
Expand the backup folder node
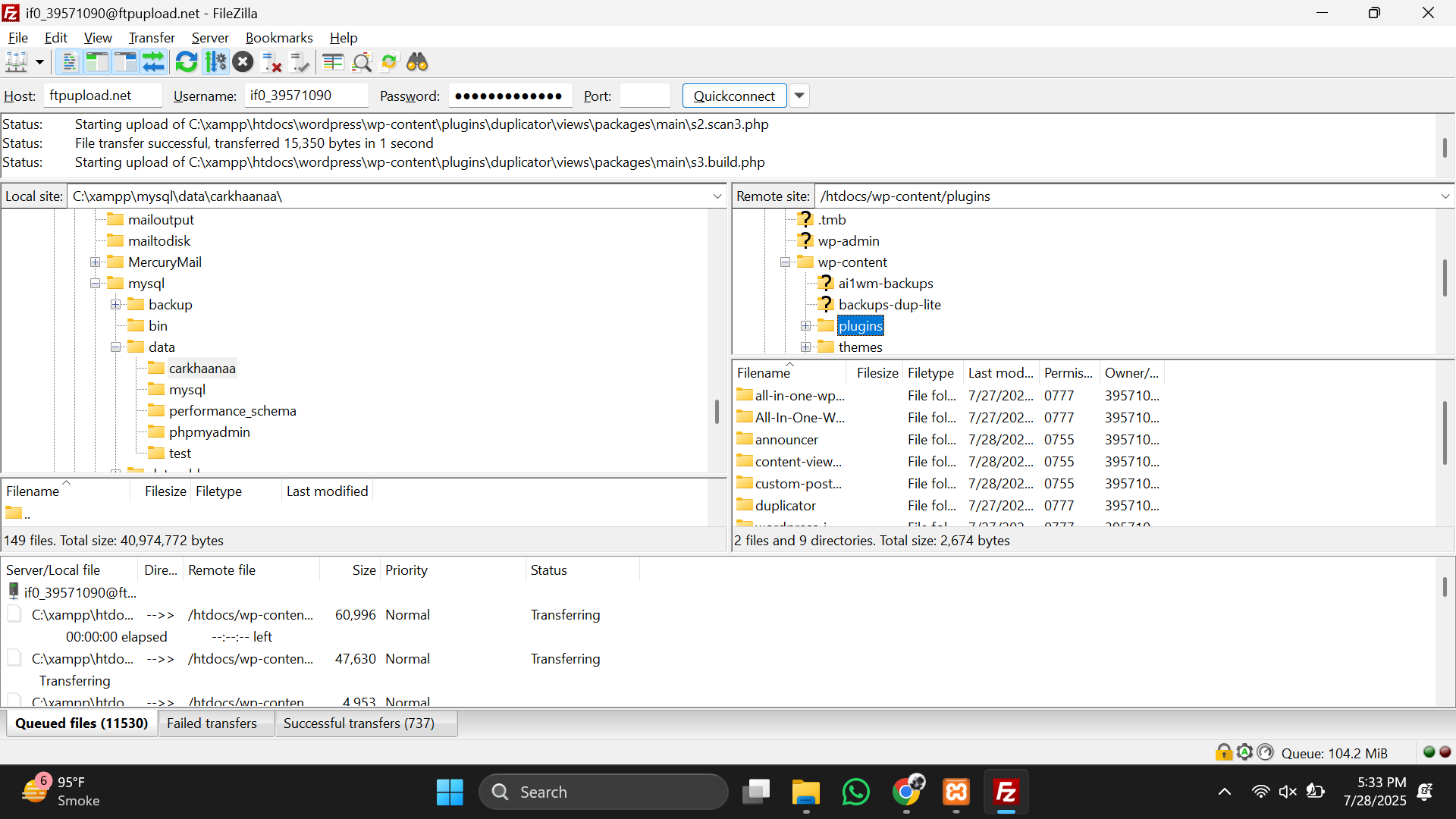tap(115, 305)
